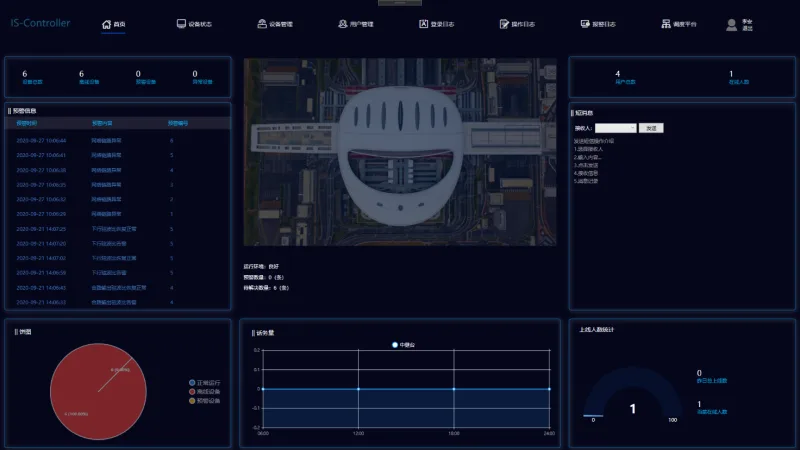Image resolution: width=800 pixels, height=450 pixels.
Task: Open the recipient dropdown in the message panel
Action: (615, 128)
